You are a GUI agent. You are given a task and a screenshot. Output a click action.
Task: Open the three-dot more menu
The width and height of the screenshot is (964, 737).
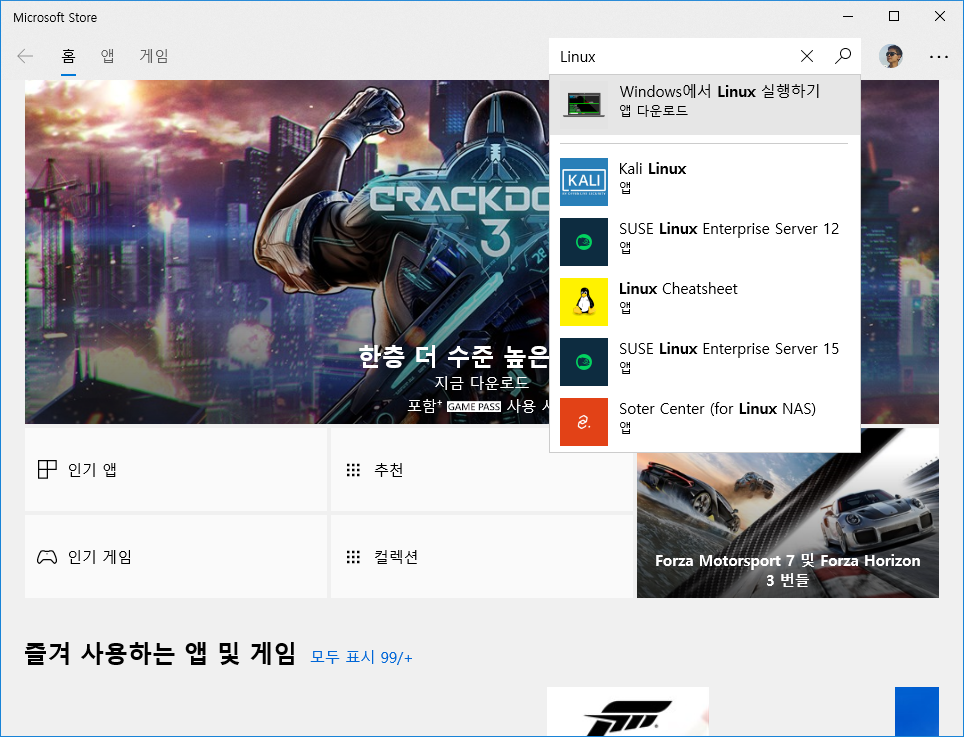[x=939, y=57]
